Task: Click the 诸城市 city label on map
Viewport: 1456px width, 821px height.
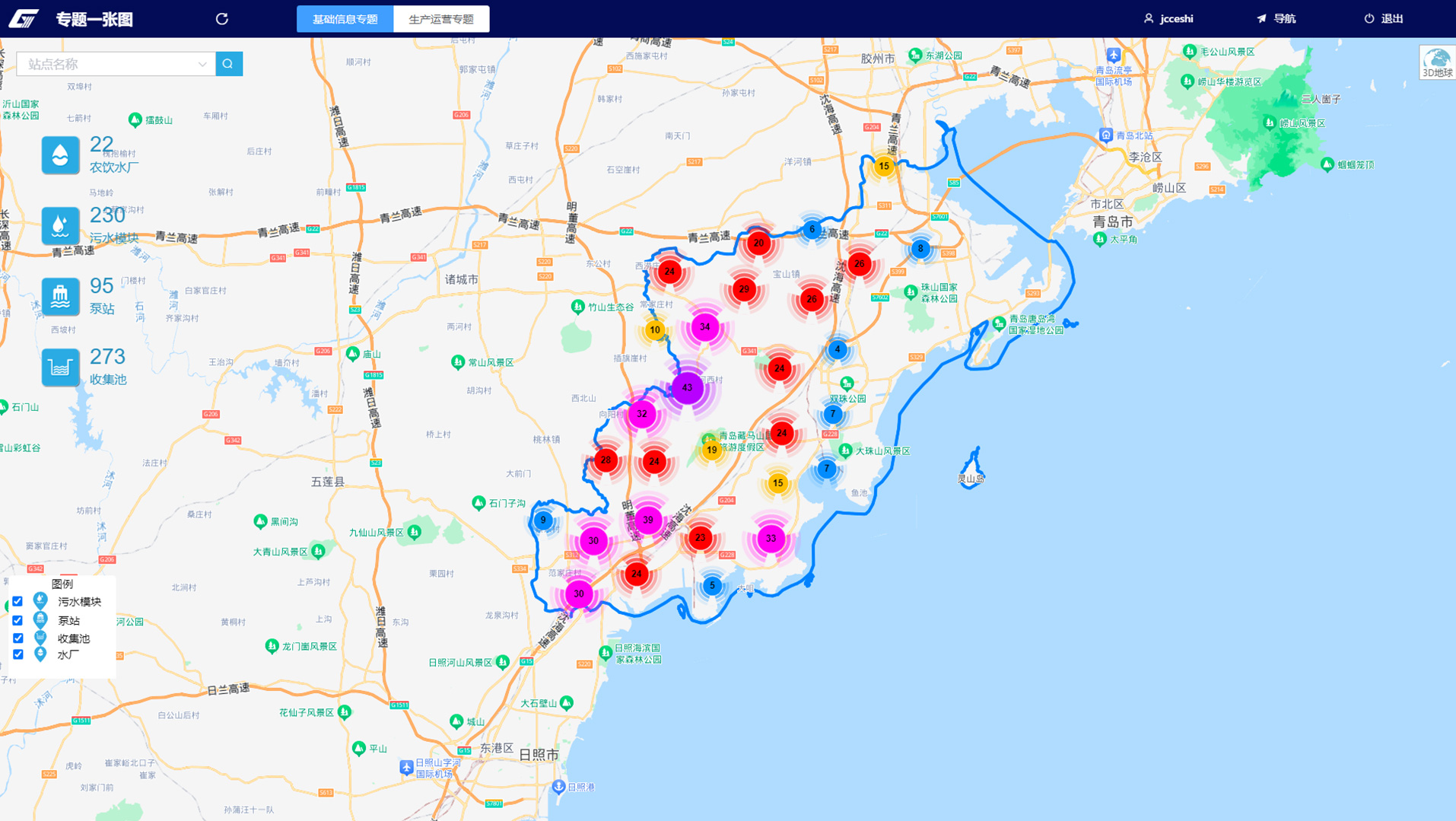Action: click(x=462, y=279)
